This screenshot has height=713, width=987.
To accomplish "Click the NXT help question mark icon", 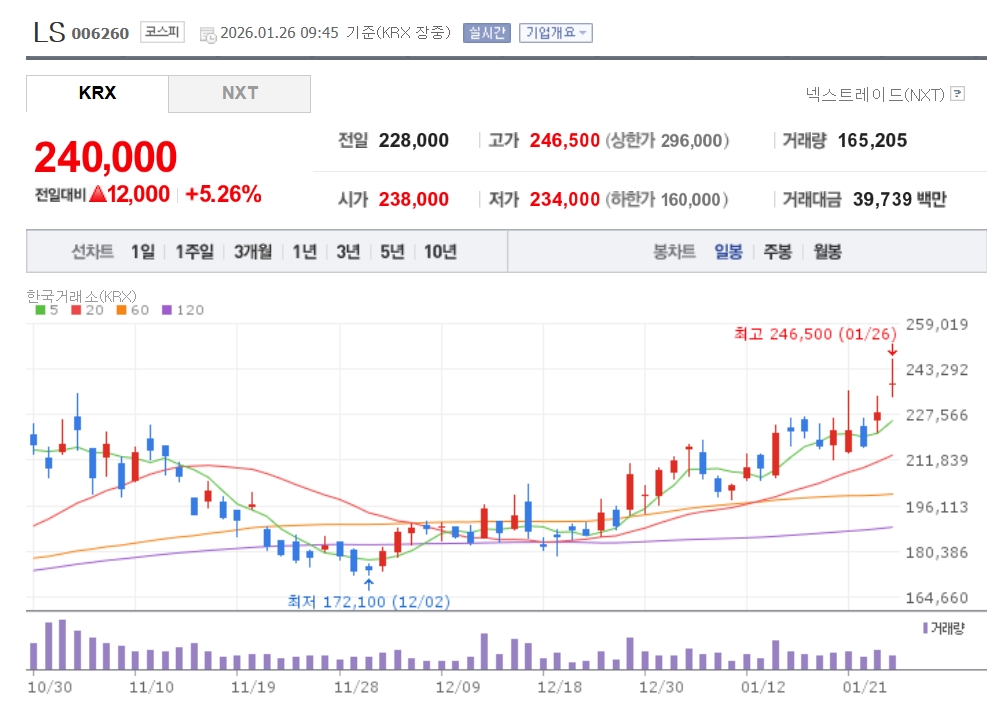I will tap(957, 94).
